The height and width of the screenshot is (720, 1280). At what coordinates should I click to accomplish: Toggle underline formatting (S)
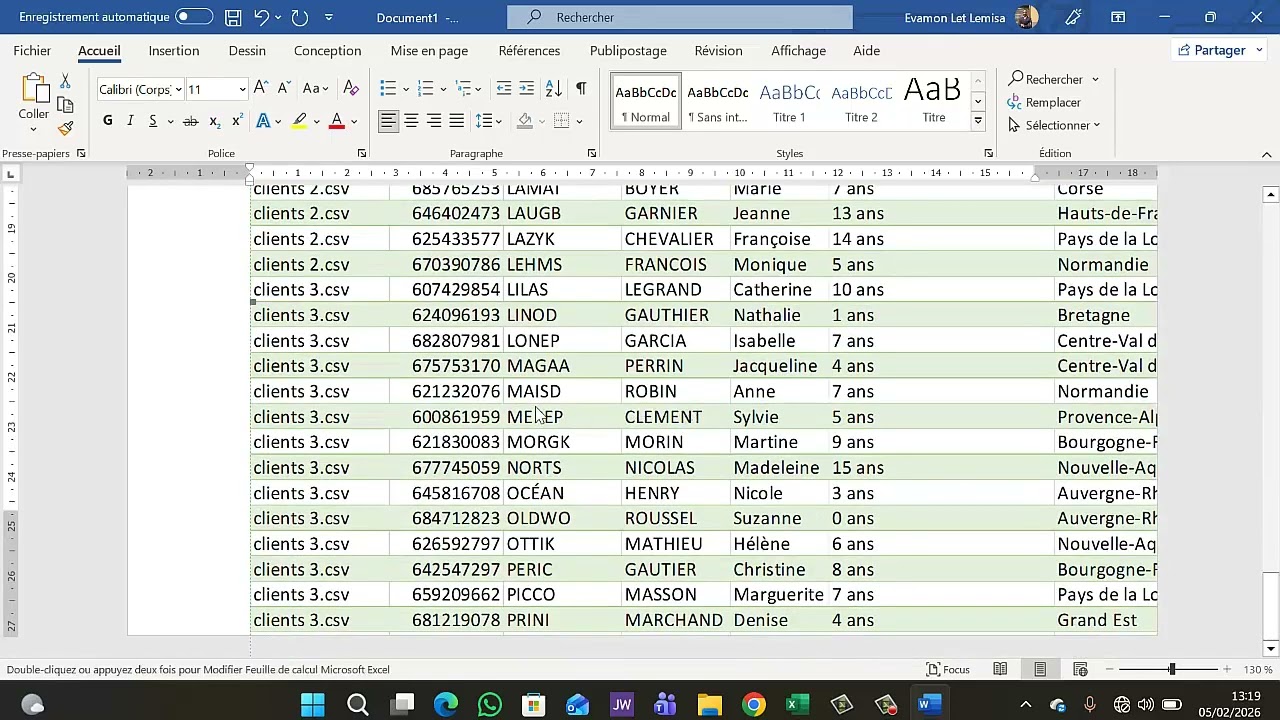click(153, 121)
